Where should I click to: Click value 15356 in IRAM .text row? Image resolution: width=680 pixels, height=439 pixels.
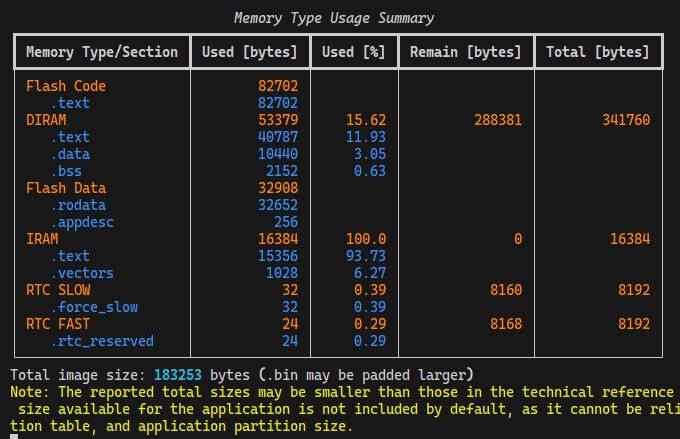(278, 256)
